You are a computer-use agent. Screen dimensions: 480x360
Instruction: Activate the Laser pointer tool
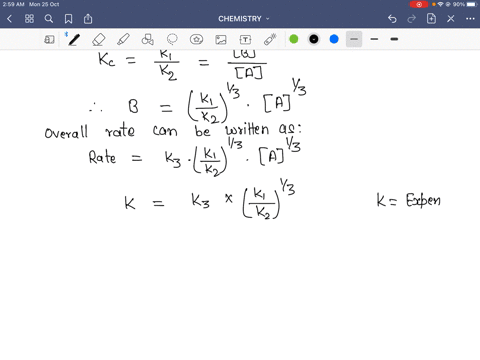coord(270,39)
